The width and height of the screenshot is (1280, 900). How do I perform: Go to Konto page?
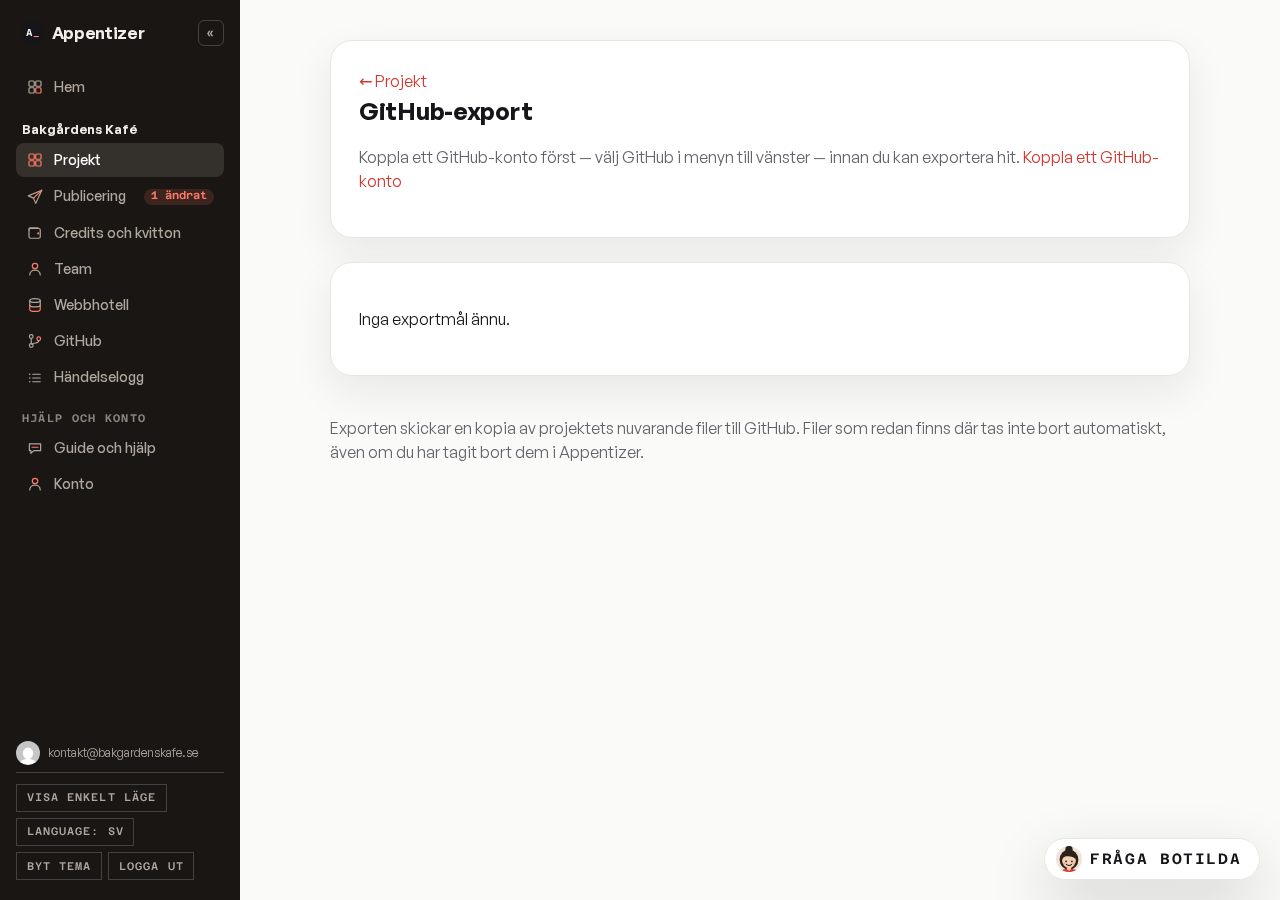click(x=120, y=484)
